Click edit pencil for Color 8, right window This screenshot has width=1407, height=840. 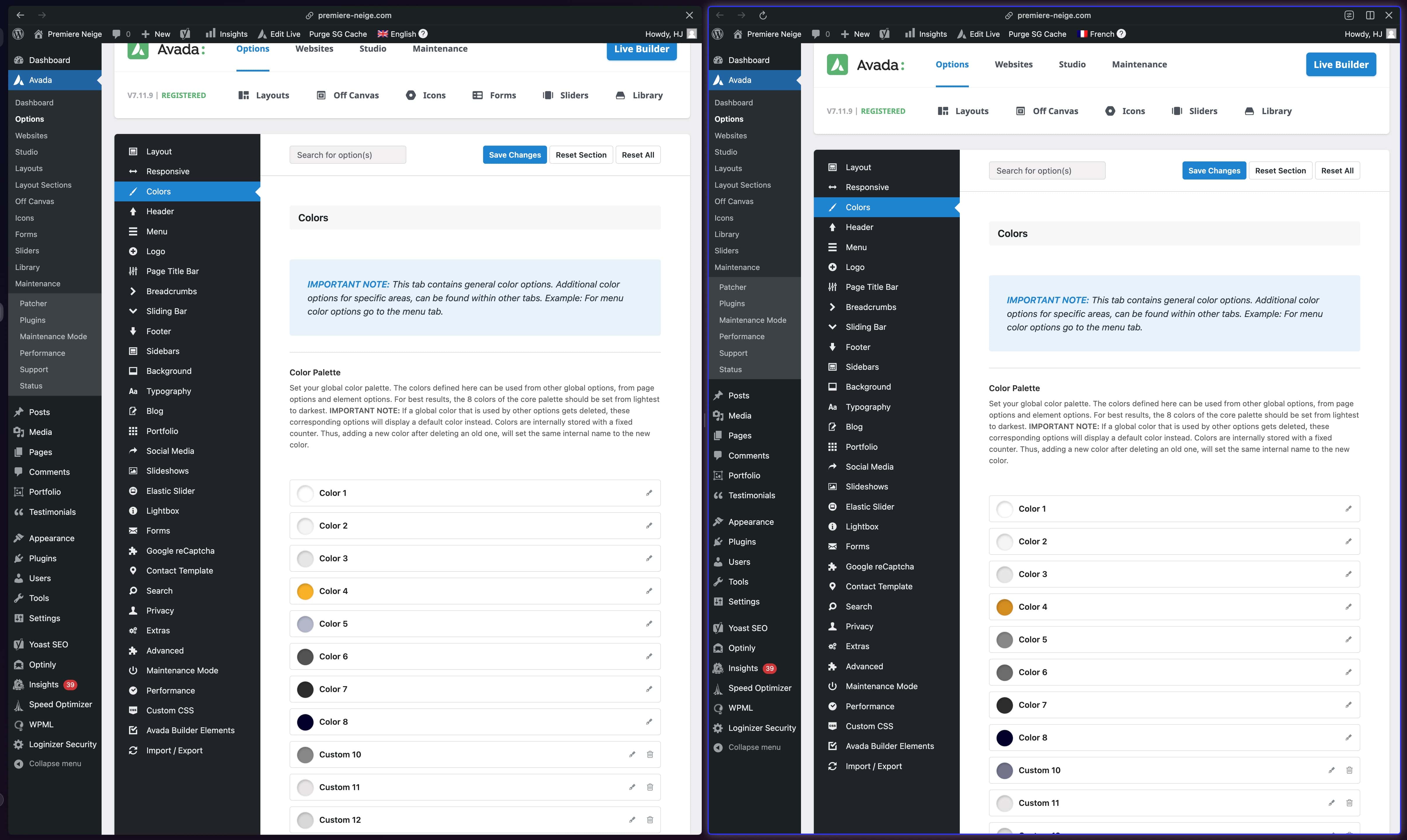[x=1349, y=738]
